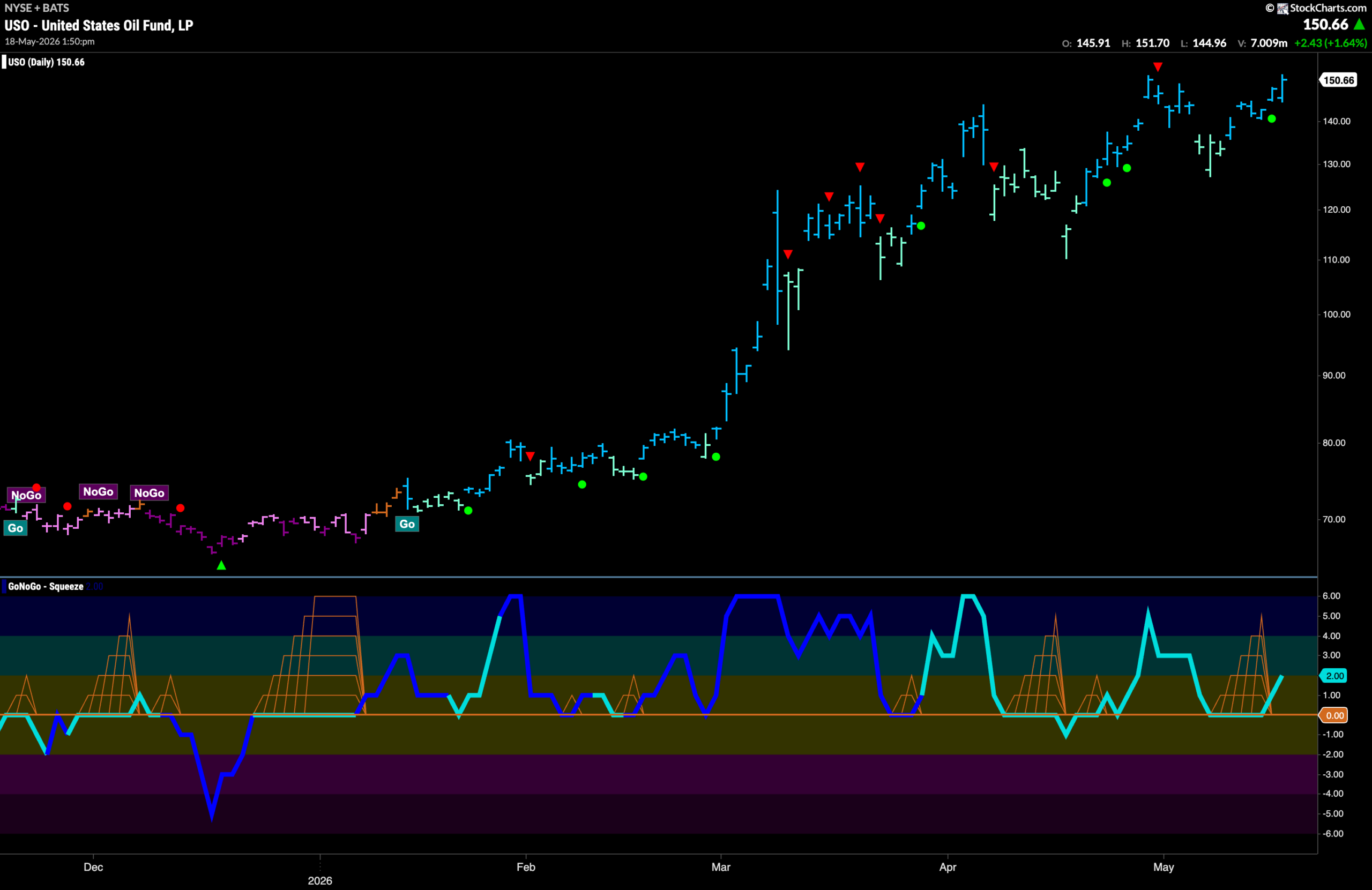The image size is (1372, 890).
Task: Click the green dot marker near late February
Action: point(716,457)
